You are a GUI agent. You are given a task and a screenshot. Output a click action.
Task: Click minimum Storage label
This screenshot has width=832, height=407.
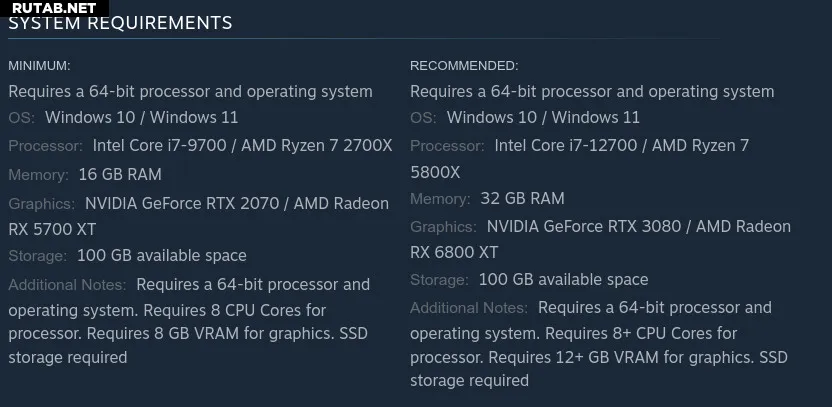38,256
